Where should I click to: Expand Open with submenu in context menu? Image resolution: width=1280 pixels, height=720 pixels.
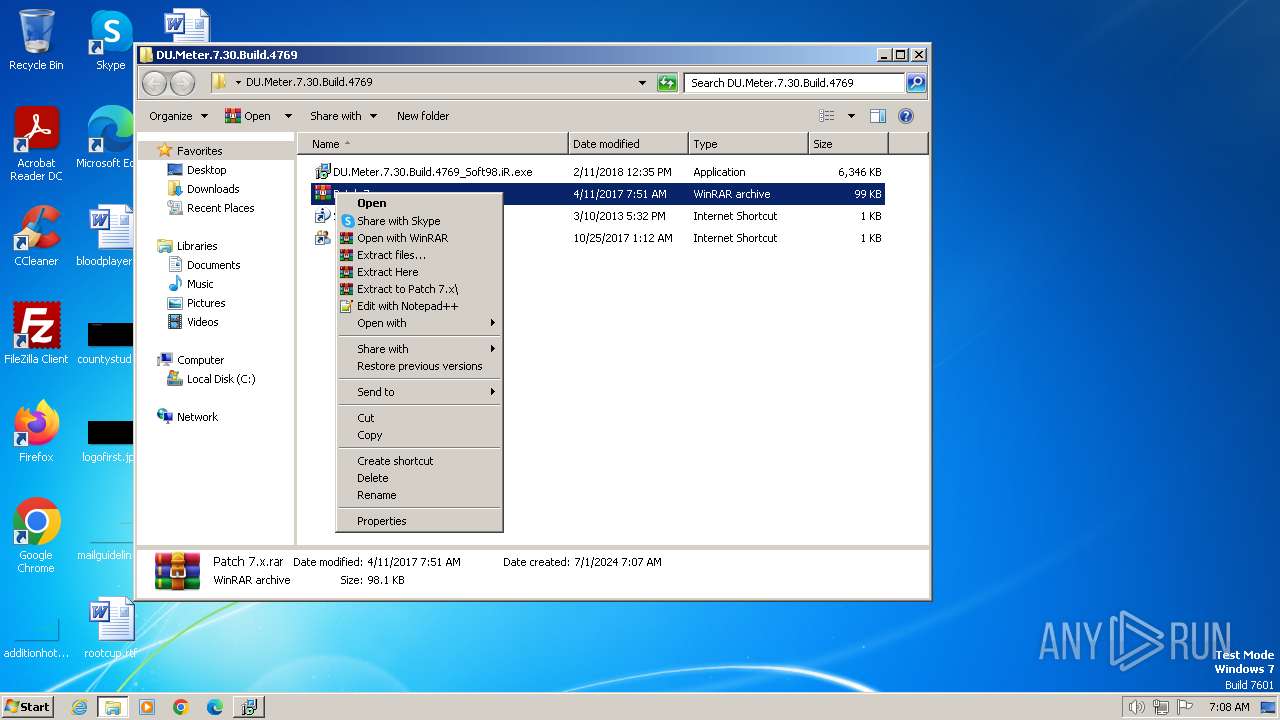419,323
